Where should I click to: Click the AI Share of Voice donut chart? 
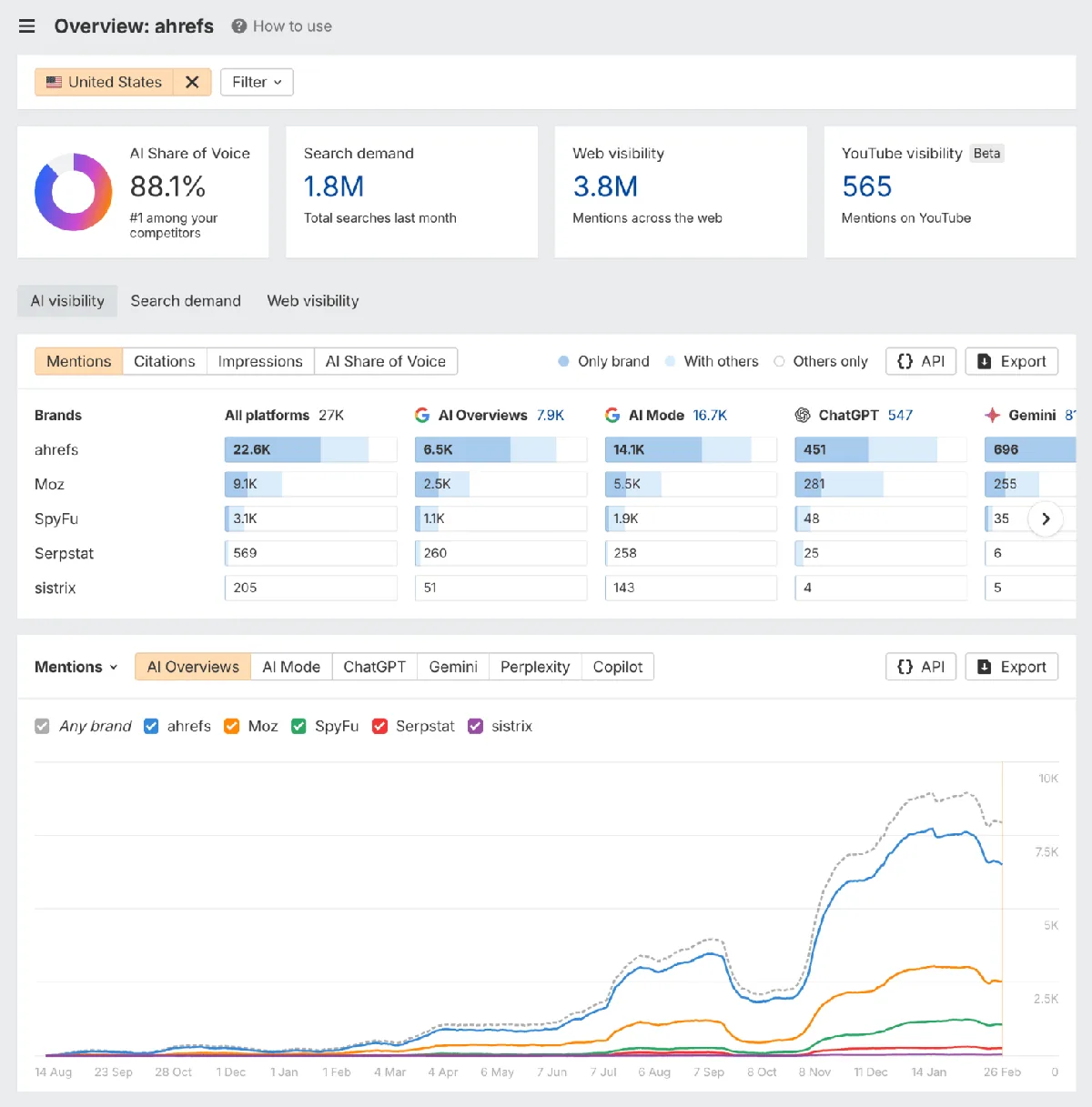[x=74, y=192]
